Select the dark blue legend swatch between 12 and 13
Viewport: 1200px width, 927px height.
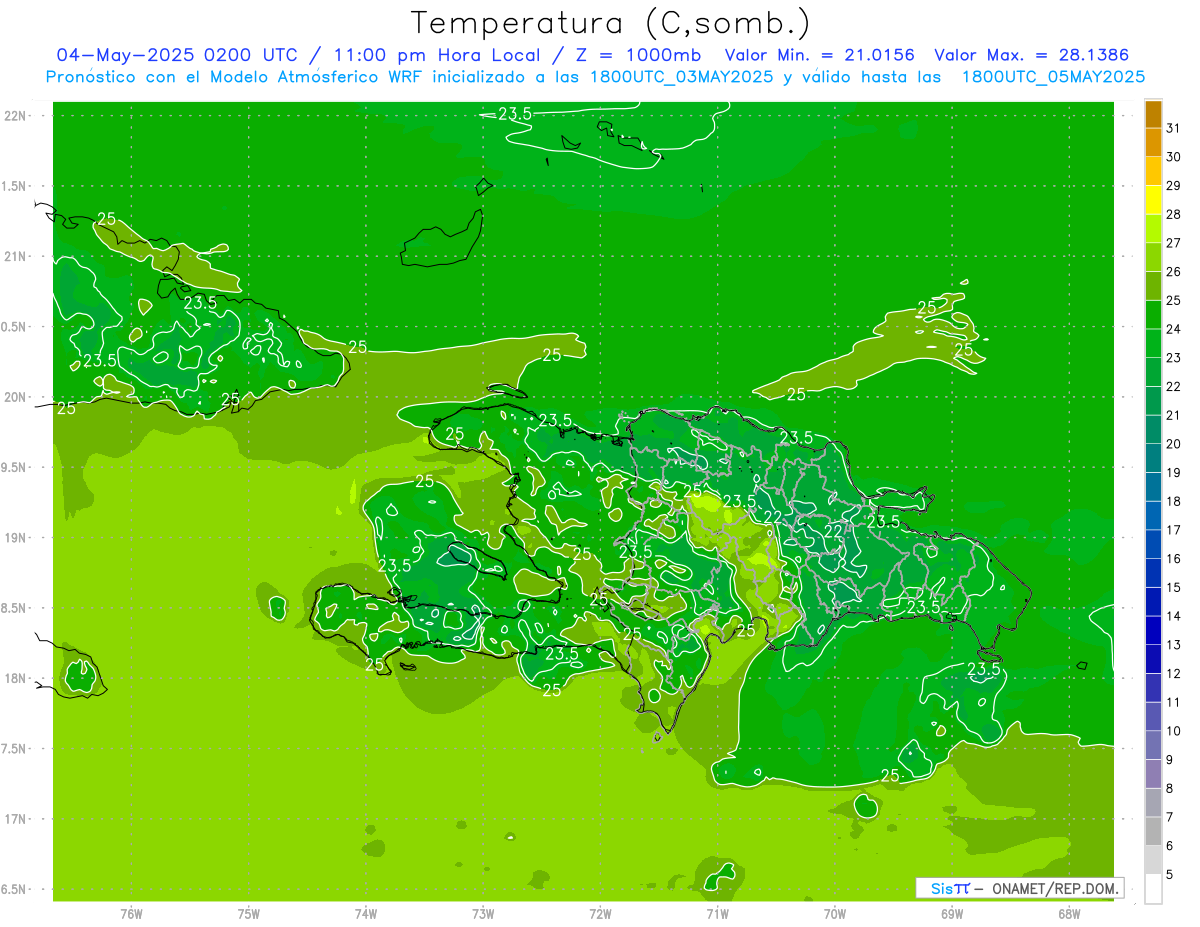[1153, 659]
